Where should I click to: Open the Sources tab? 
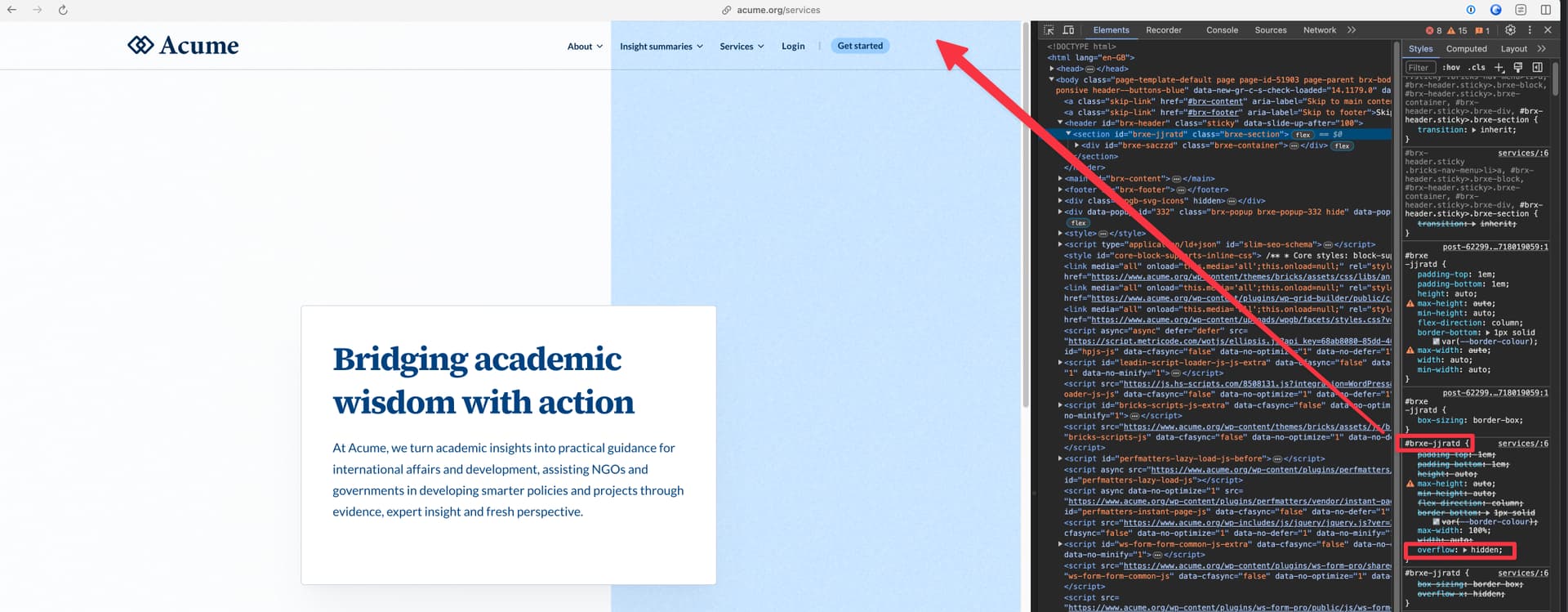[1271, 30]
